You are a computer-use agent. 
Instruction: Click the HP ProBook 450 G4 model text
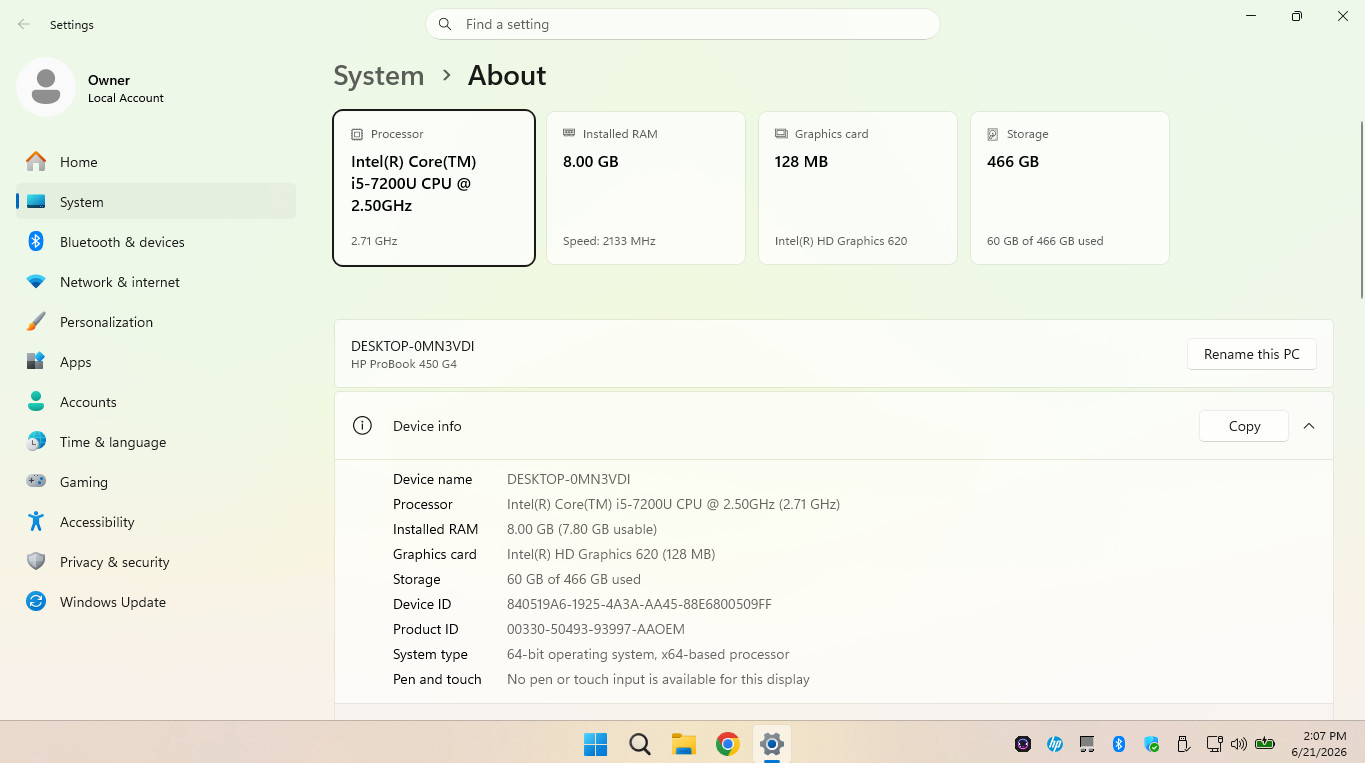(x=404, y=364)
